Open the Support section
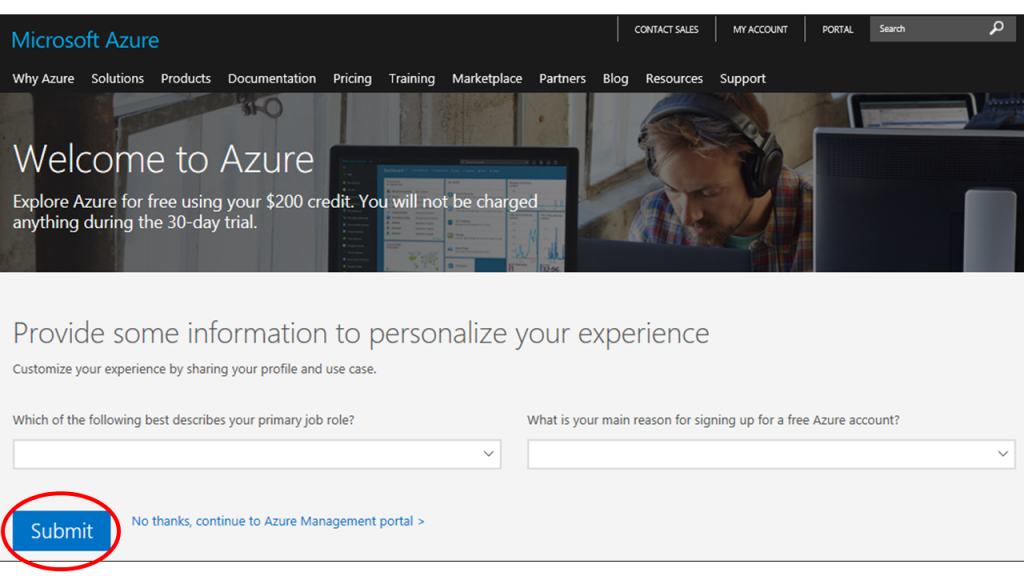 click(742, 78)
